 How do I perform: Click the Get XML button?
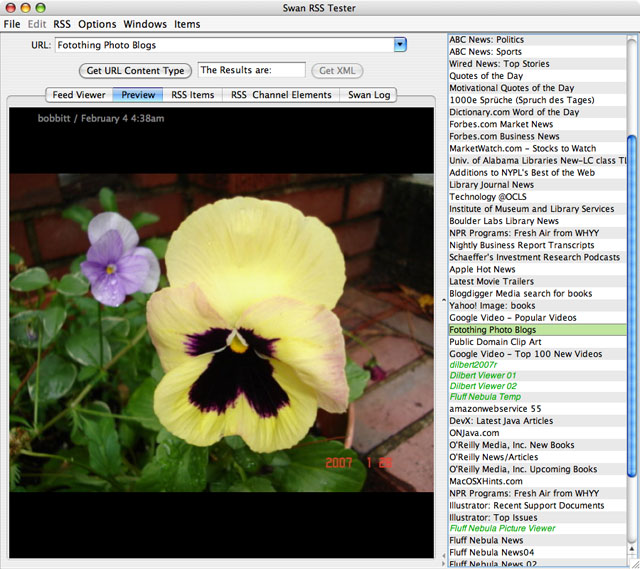point(337,71)
